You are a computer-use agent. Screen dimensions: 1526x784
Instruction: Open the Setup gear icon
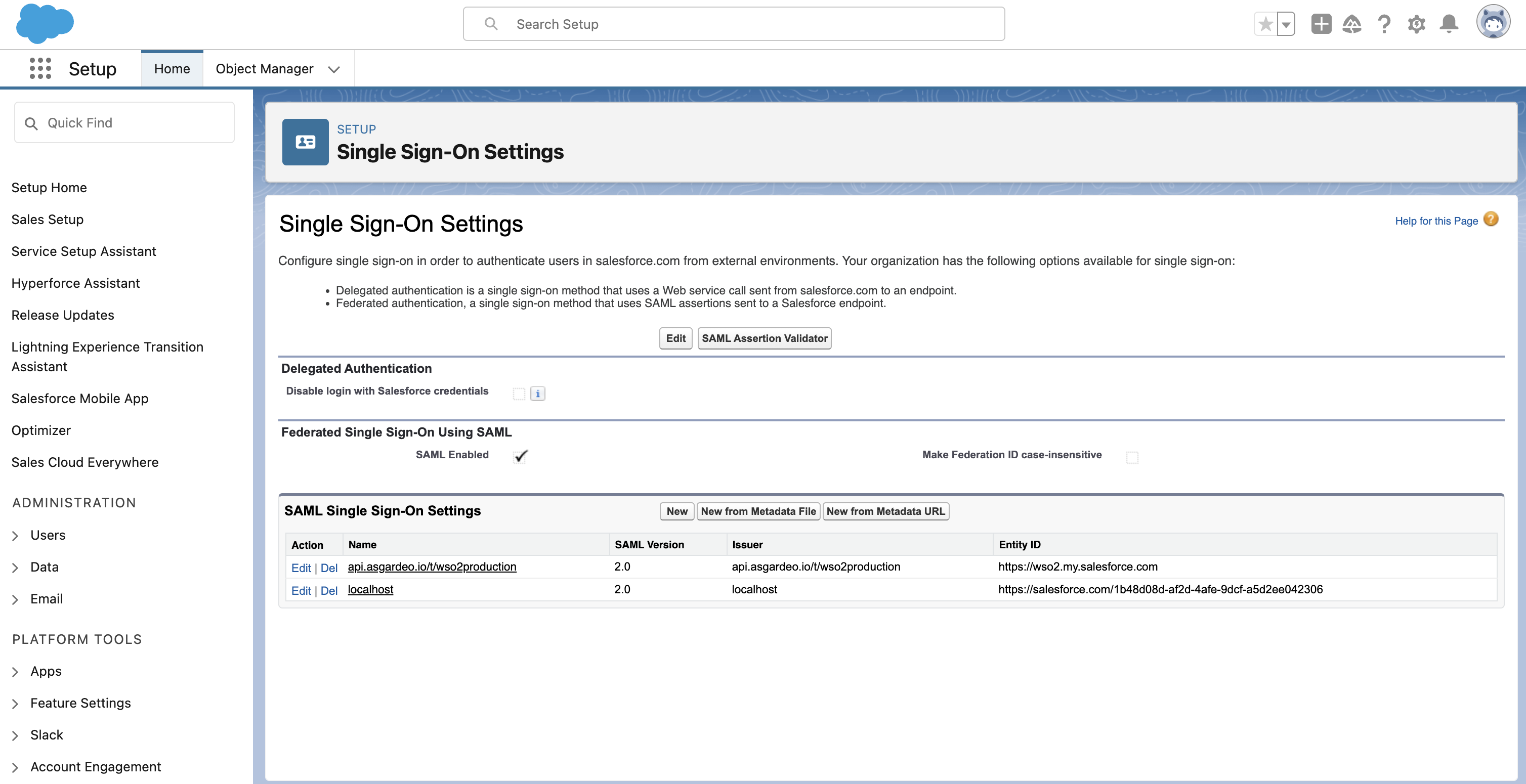pos(1416,24)
